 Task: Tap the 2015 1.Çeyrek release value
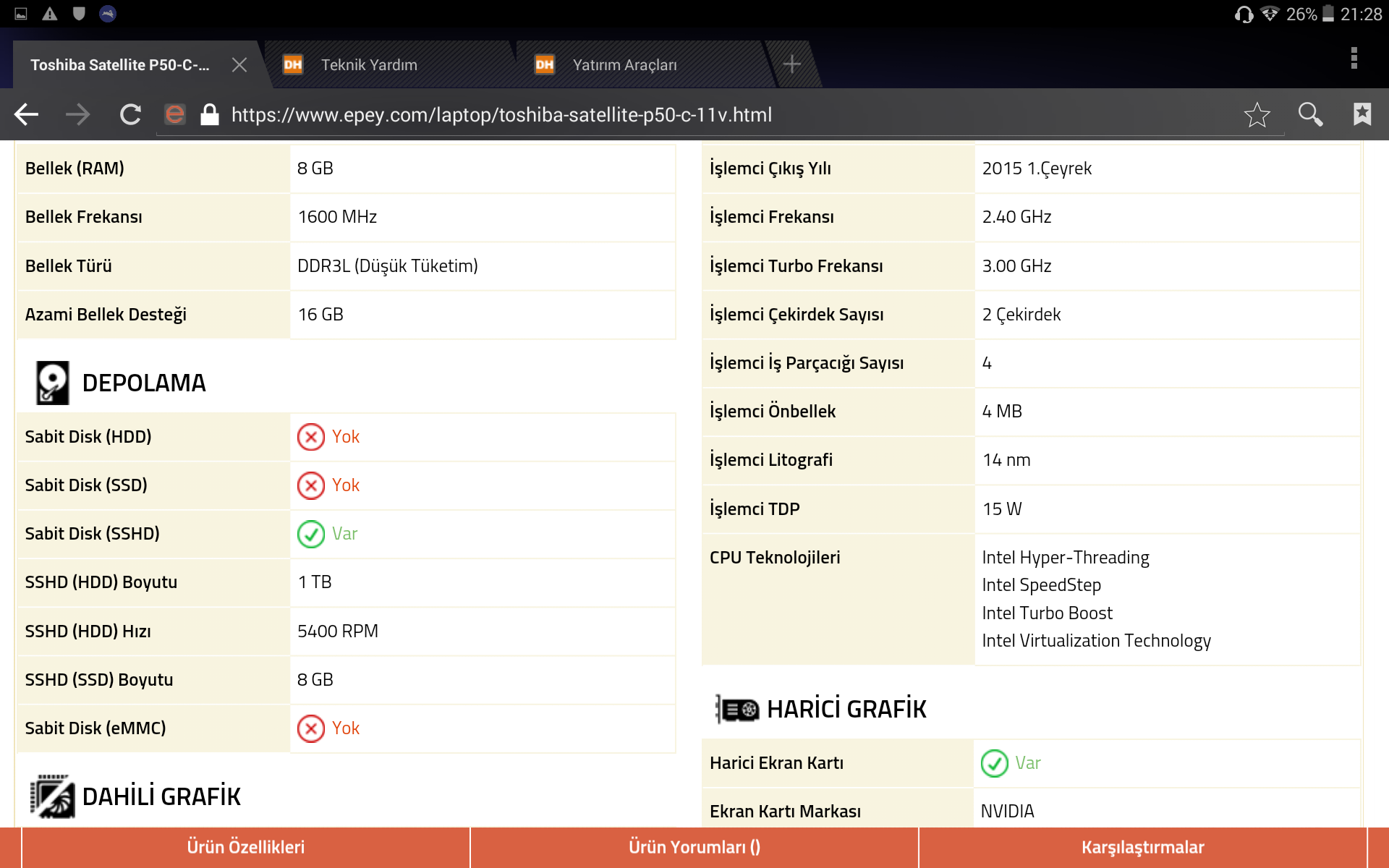click(x=1037, y=169)
